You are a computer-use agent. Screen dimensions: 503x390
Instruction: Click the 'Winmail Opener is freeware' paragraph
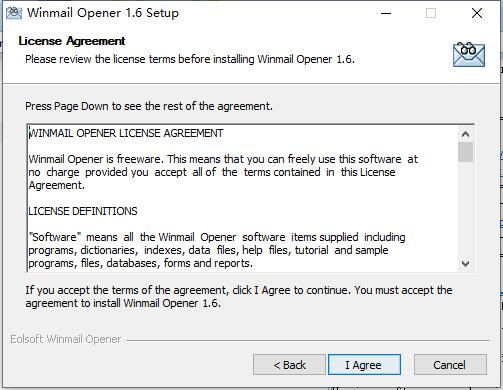point(223,172)
